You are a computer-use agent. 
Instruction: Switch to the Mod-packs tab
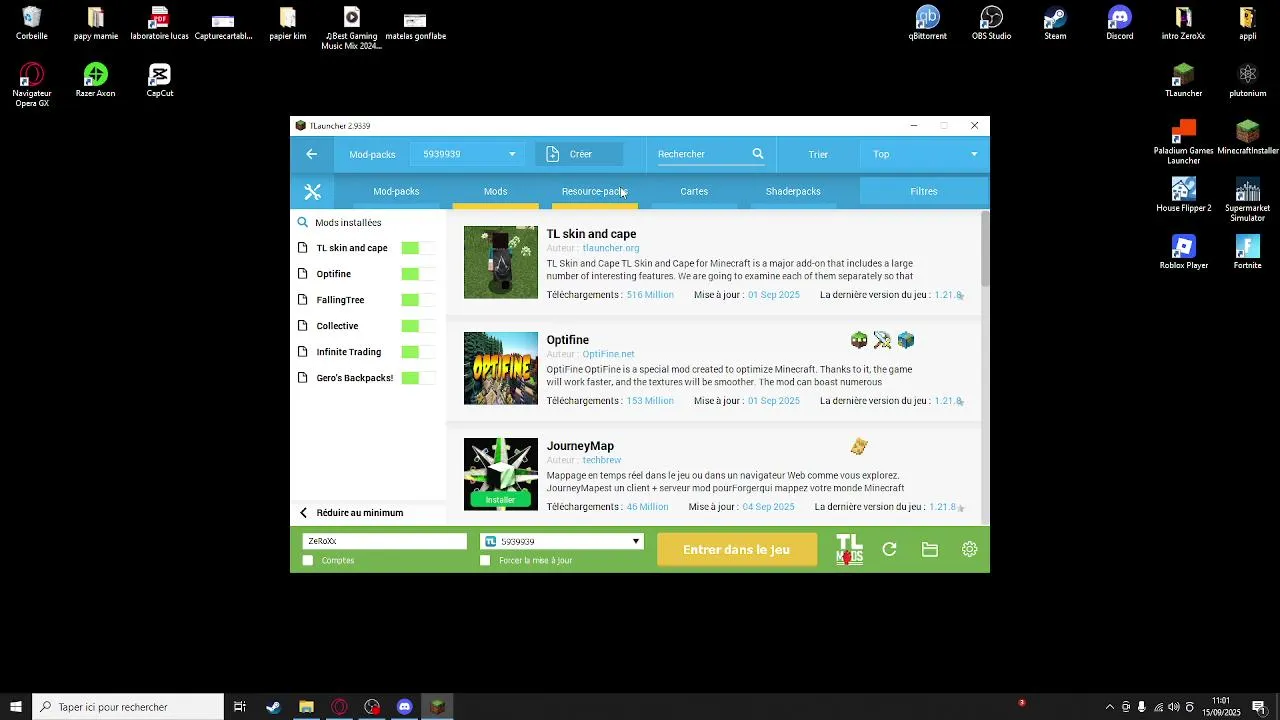(x=396, y=192)
